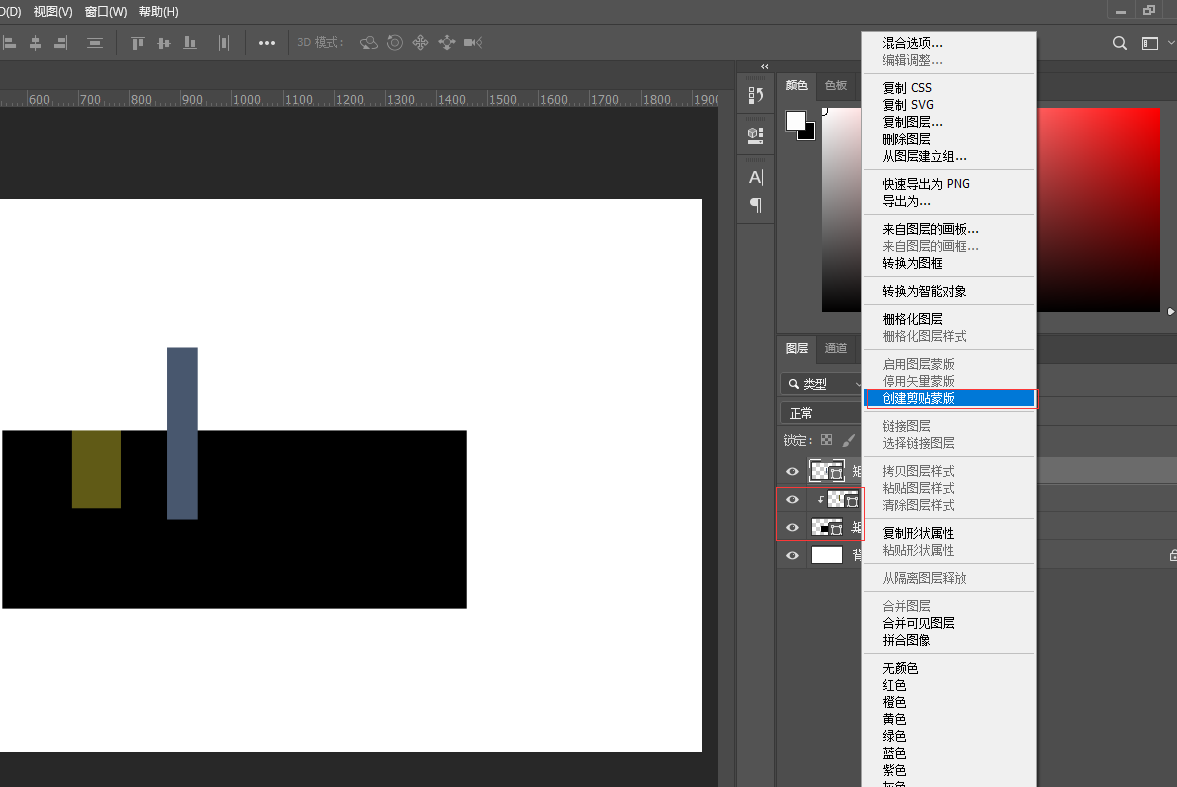Open the layer filter type dropdown
This screenshot has width=1177, height=787.
coord(822,384)
